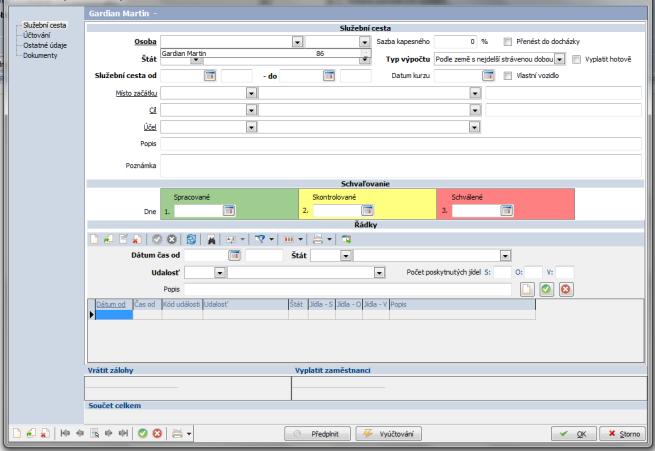Open the Účel description dropdown
Screen dimensions: 655x451
pos(474,127)
